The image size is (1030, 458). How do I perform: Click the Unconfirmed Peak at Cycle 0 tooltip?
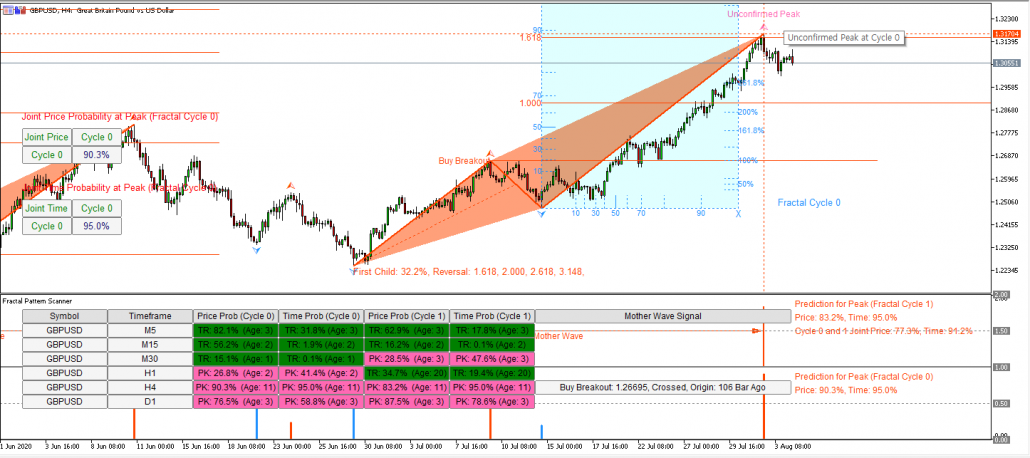tap(843, 38)
